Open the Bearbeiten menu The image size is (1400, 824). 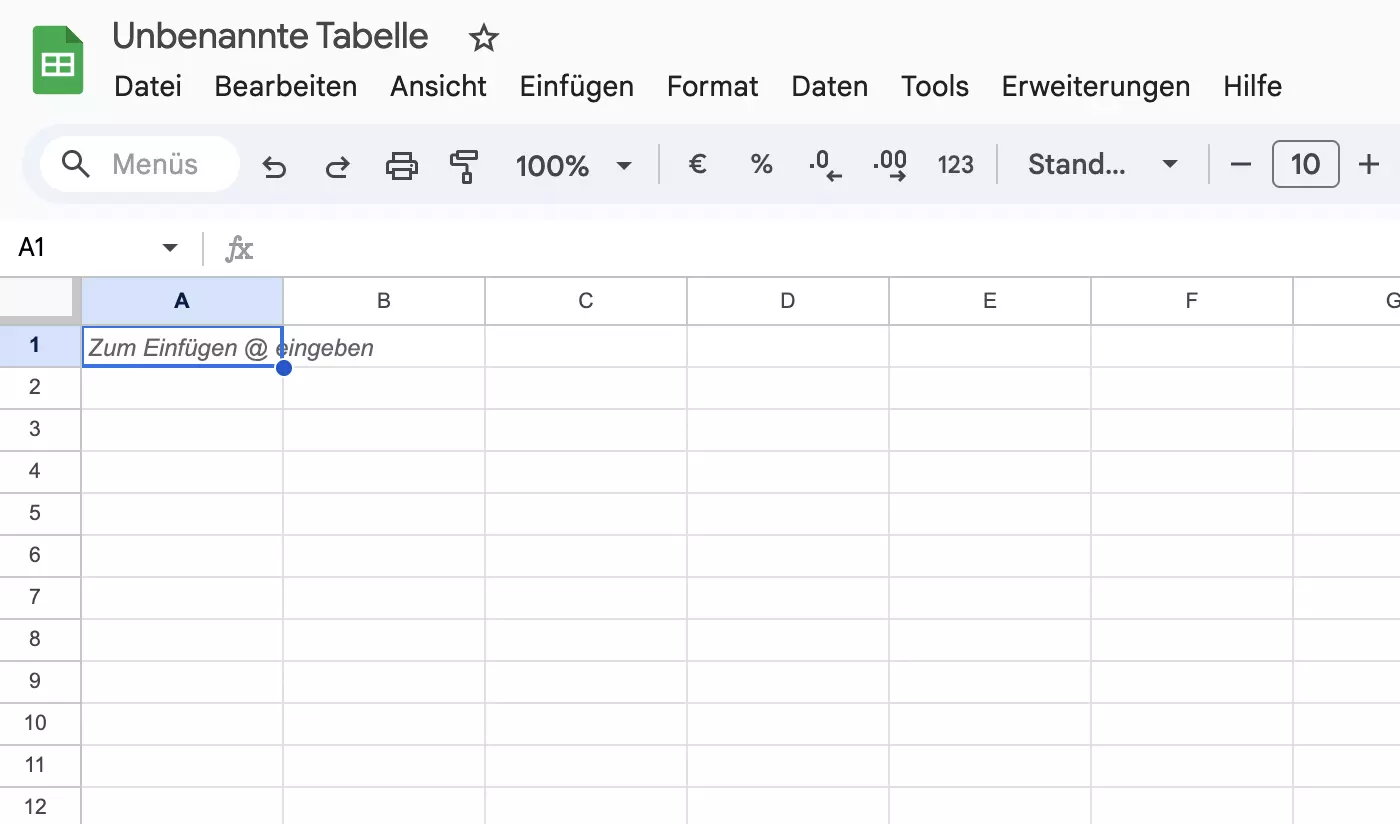click(286, 87)
